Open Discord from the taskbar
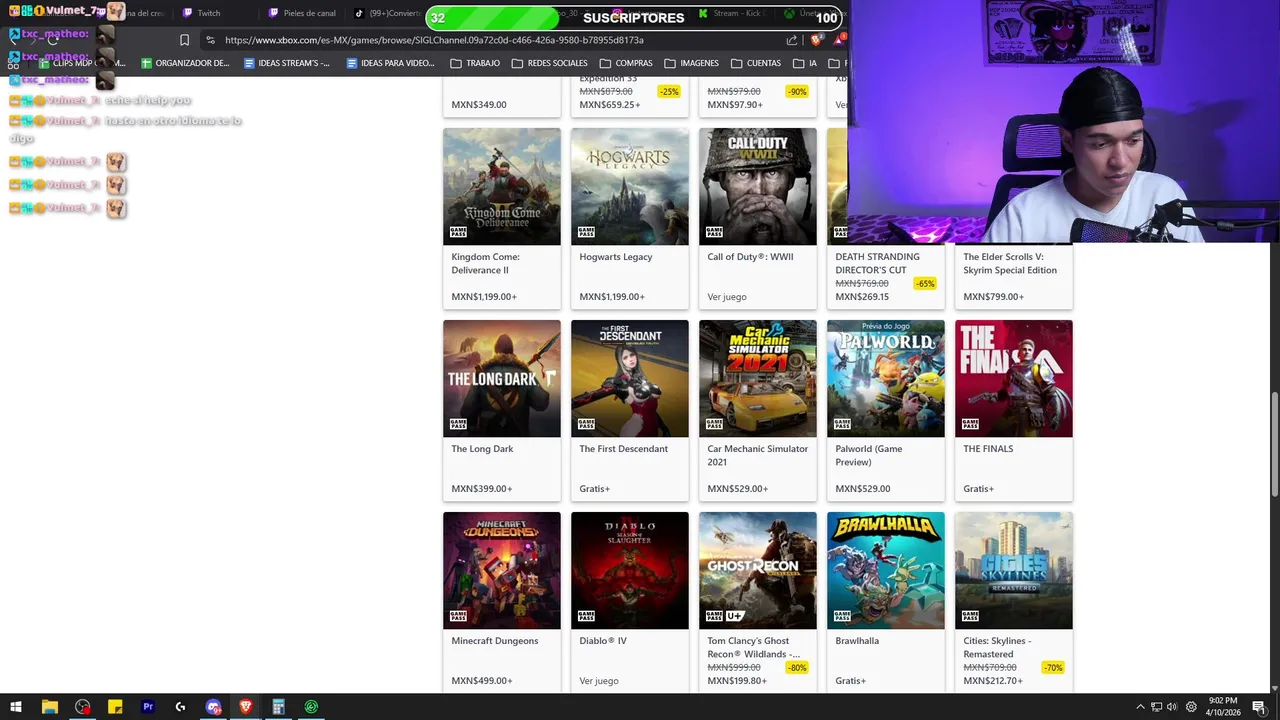Viewport: 1280px width, 720px height. pyautogui.click(x=213, y=707)
